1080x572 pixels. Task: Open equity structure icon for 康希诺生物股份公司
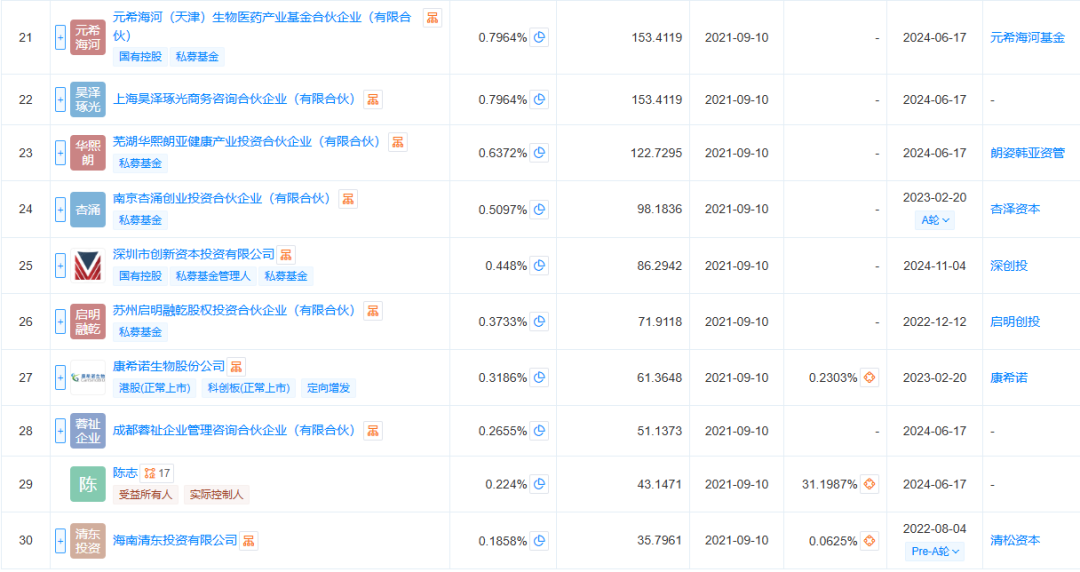236,367
